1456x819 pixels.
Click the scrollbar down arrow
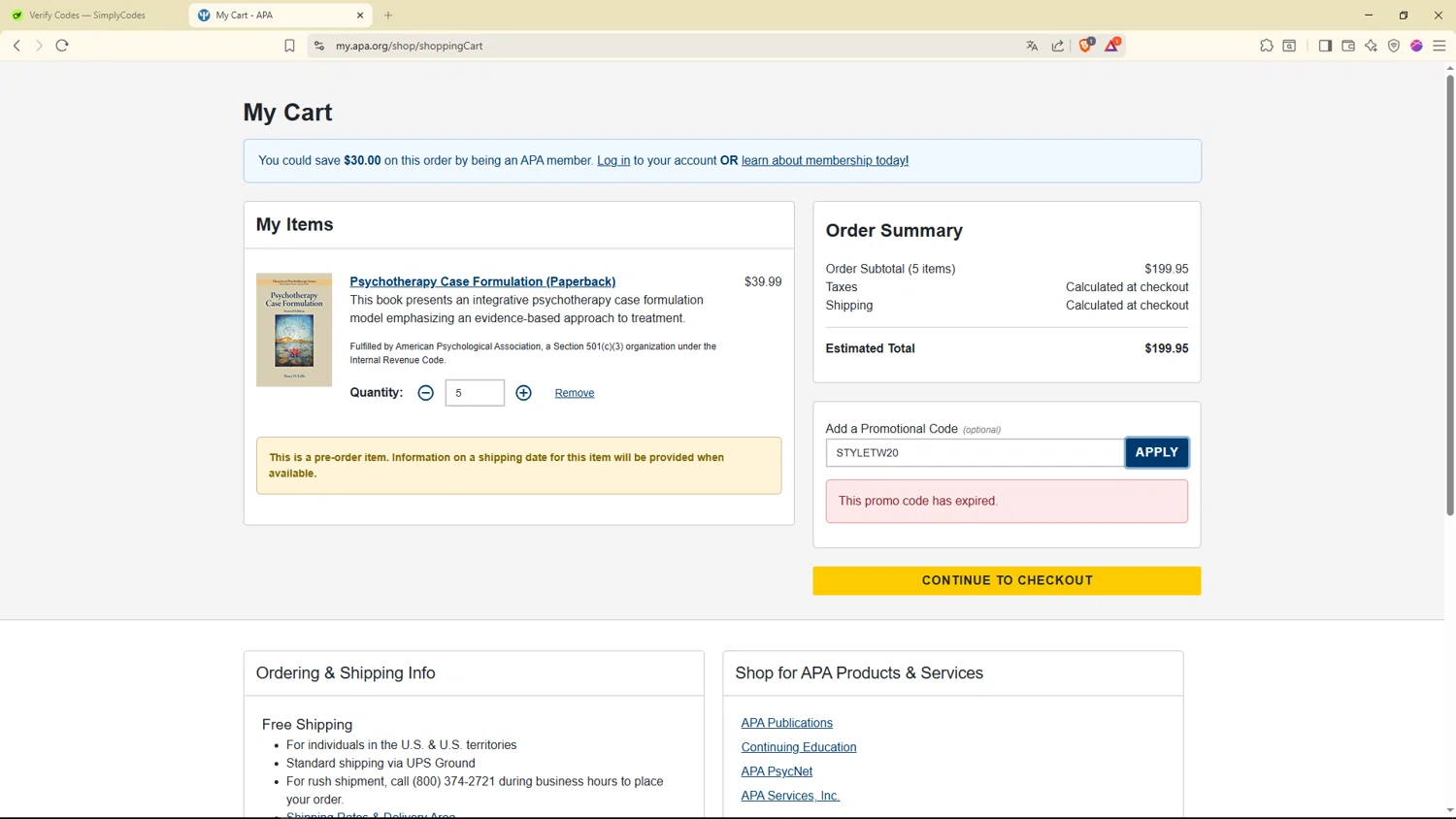(1449, 811)
